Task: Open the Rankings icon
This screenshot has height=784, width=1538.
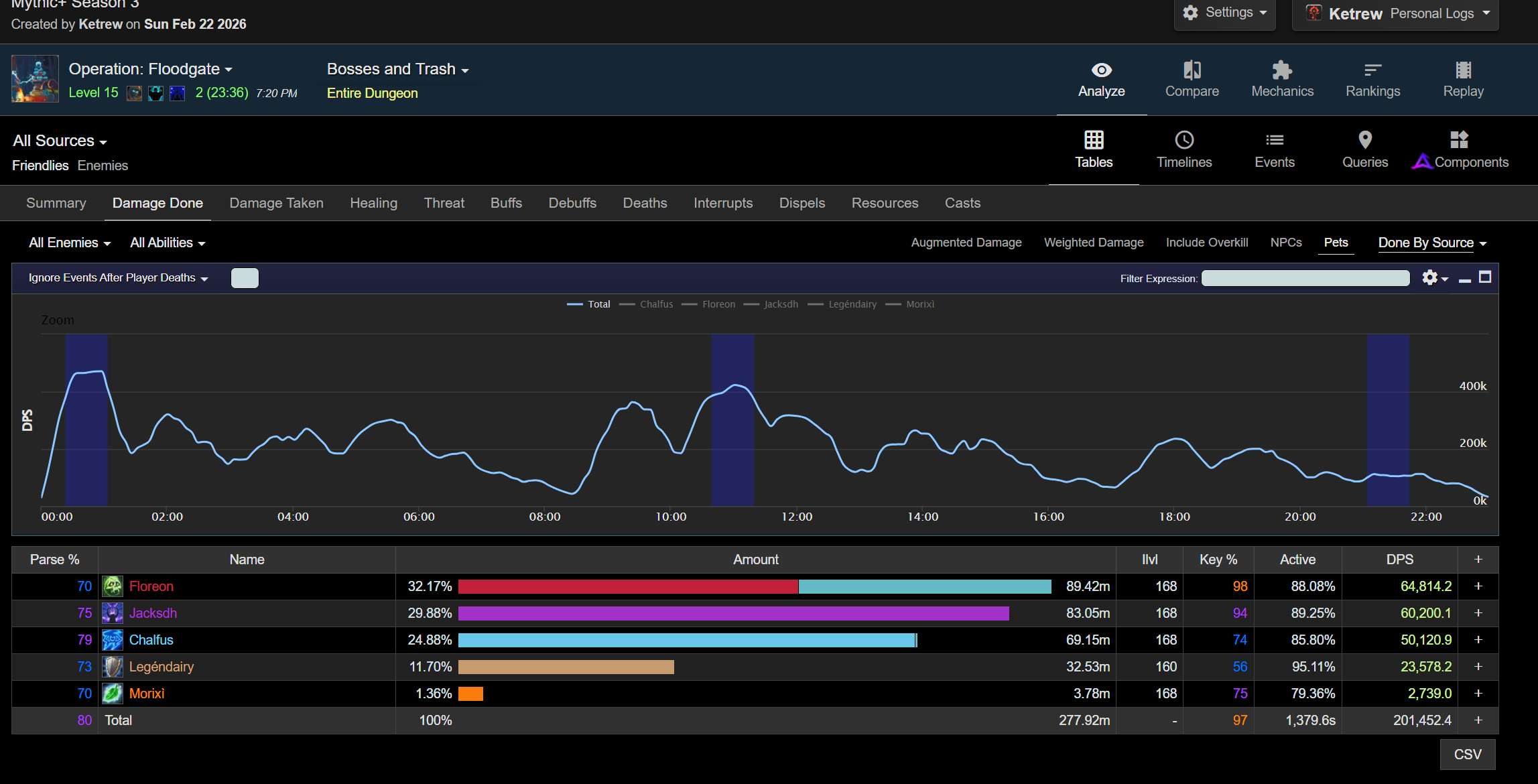Action: click(x=1372, y=70)
